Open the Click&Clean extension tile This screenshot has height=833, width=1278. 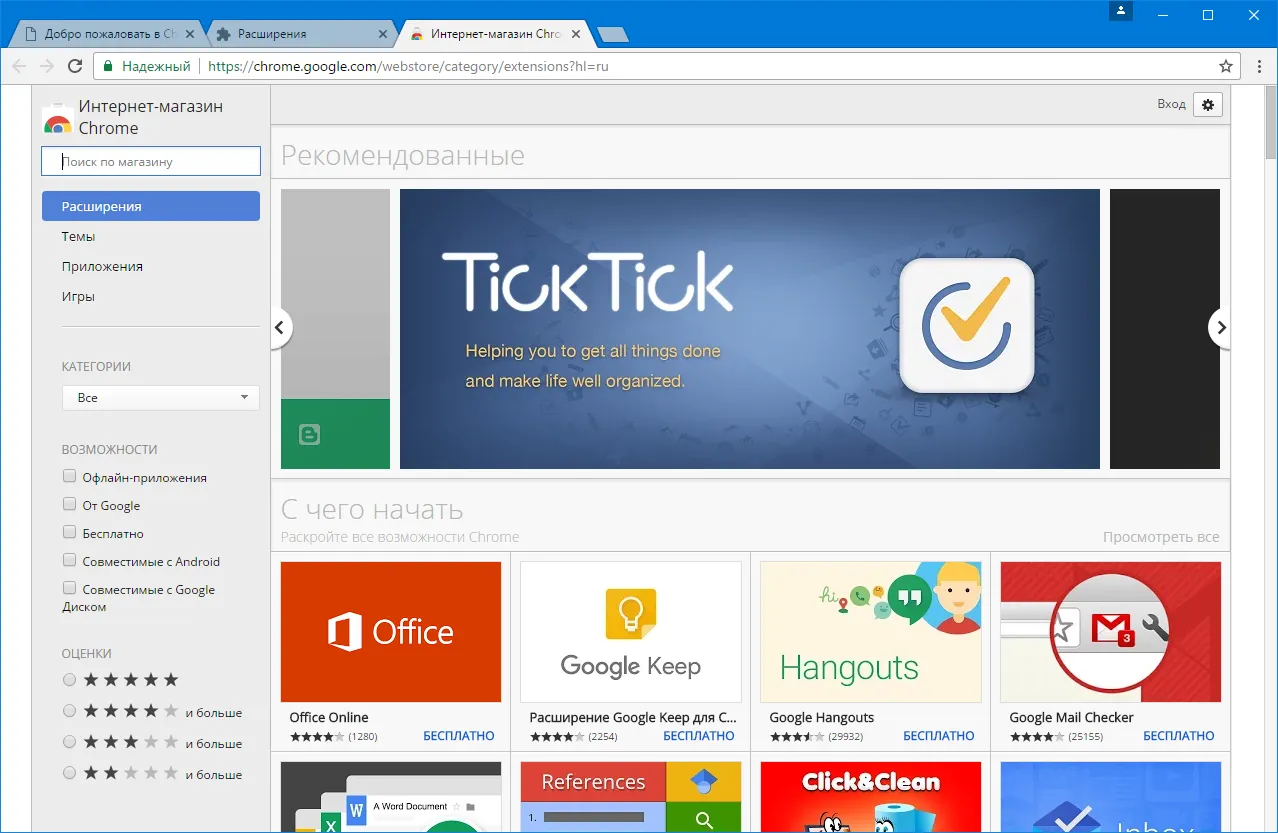click(x=871, y=797)
